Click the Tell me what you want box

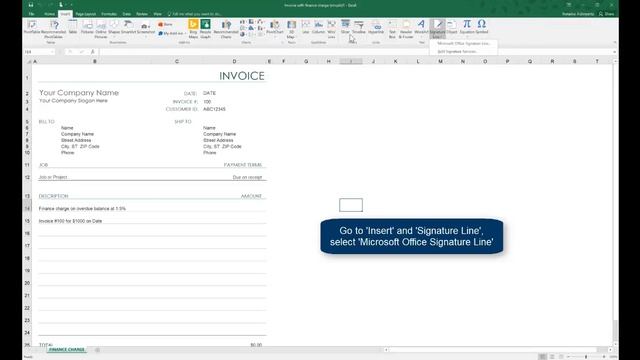coord(195,14)
